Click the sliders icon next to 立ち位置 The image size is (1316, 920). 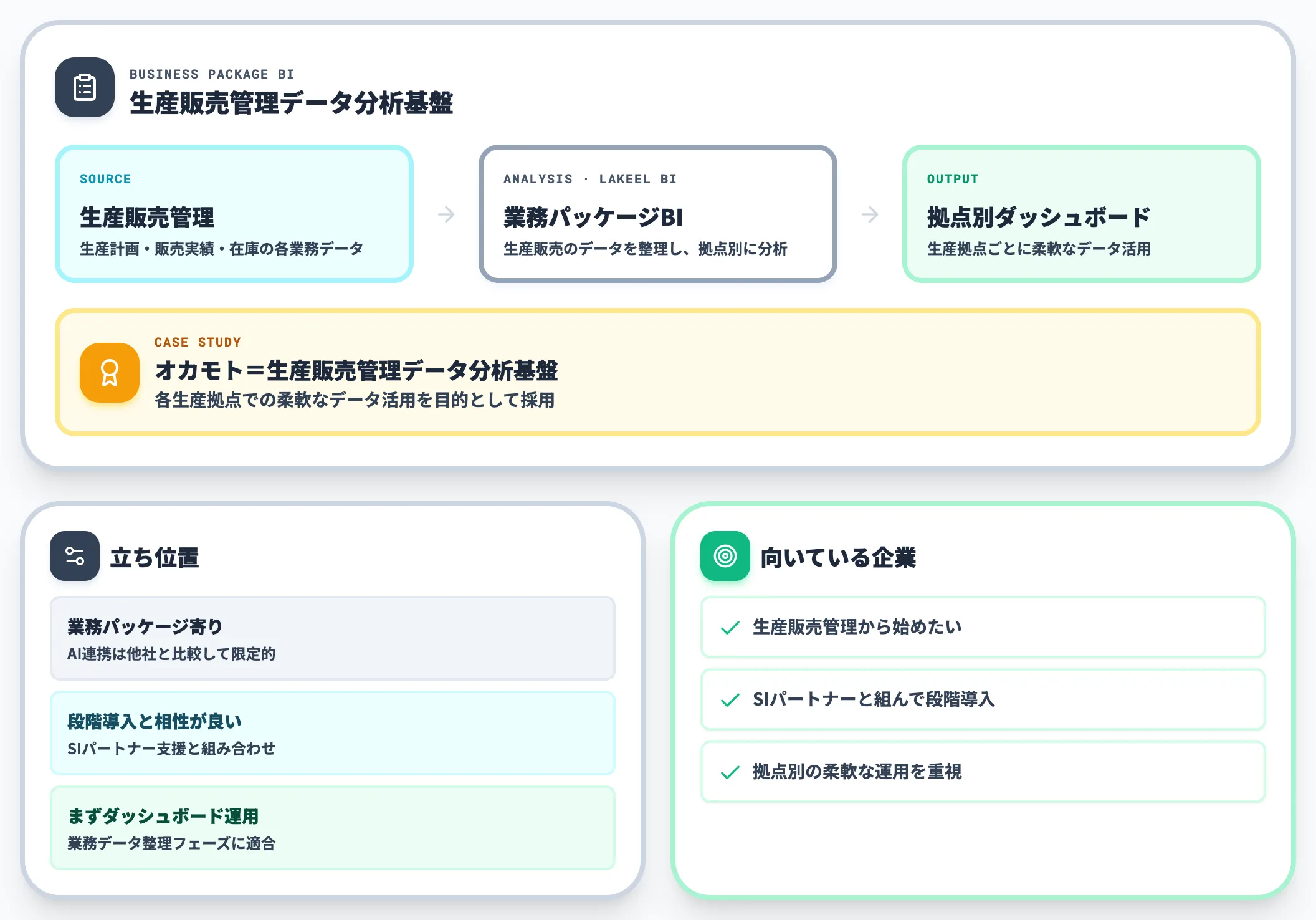point(75,556)
